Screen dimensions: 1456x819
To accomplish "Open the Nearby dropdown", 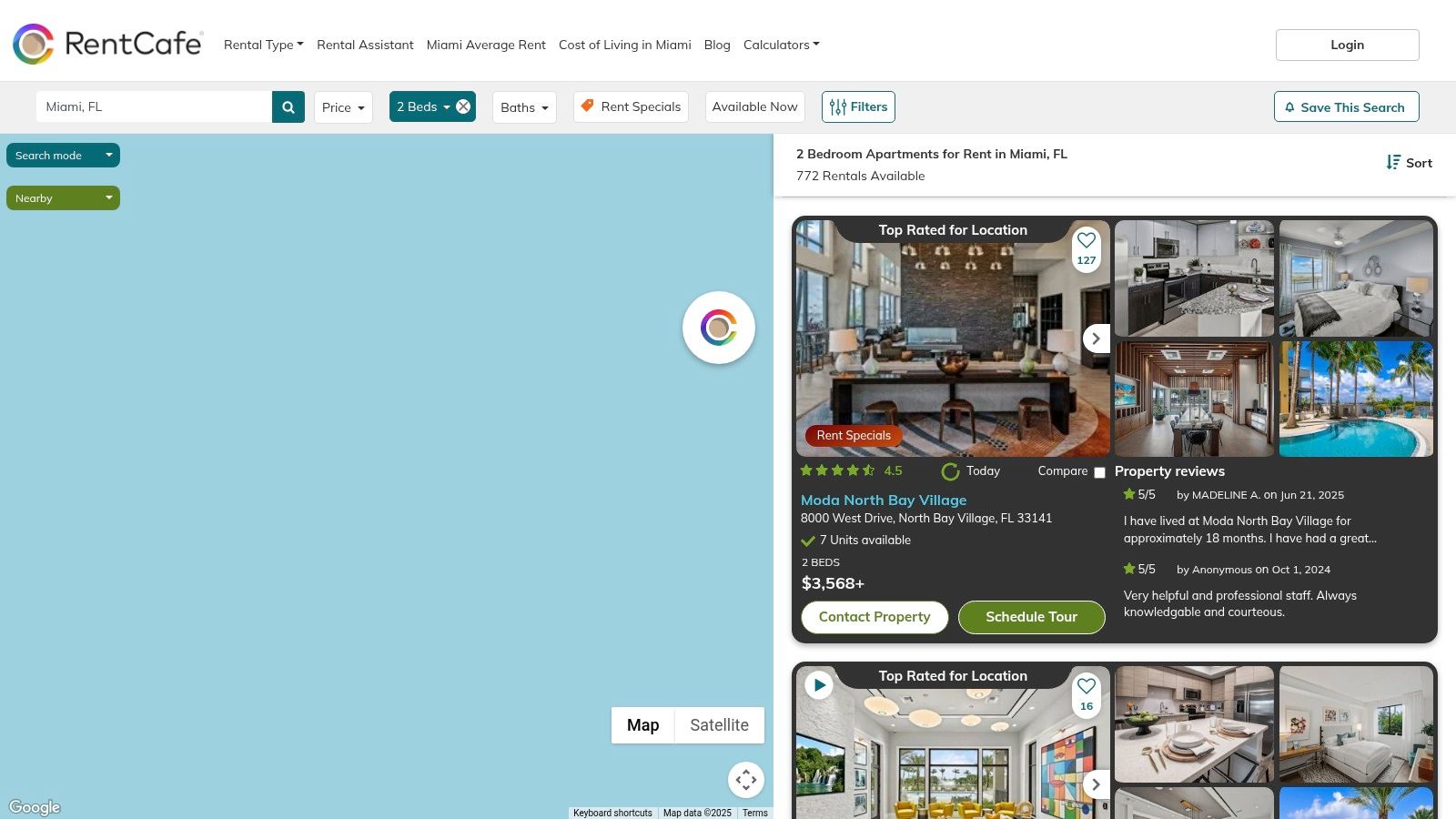I will click(63, 197).
